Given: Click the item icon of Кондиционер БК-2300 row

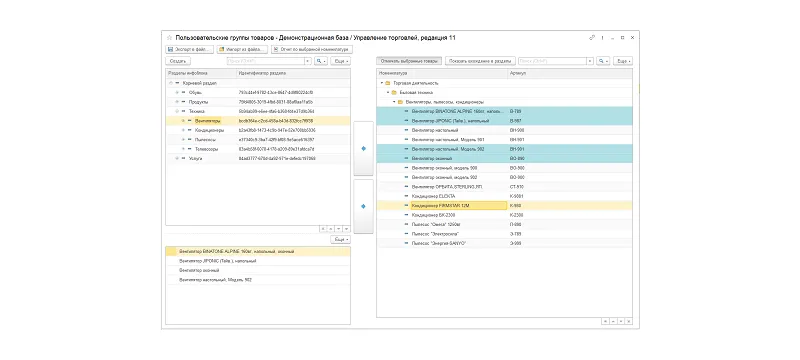Looking at the screenshot, I should (x=407, y=215).
